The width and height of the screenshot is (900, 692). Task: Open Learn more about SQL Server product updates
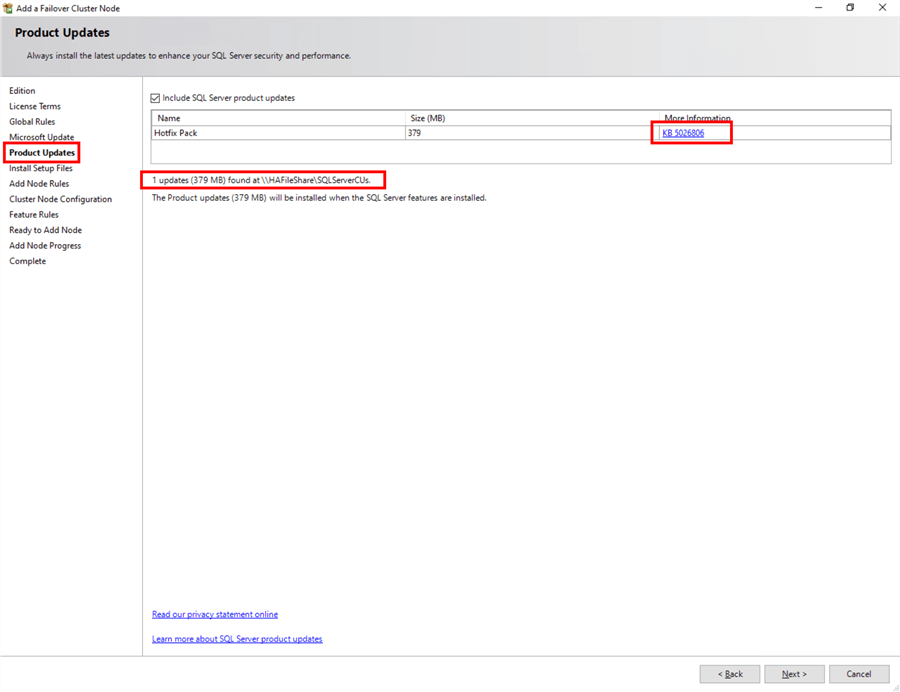(237, 639)
